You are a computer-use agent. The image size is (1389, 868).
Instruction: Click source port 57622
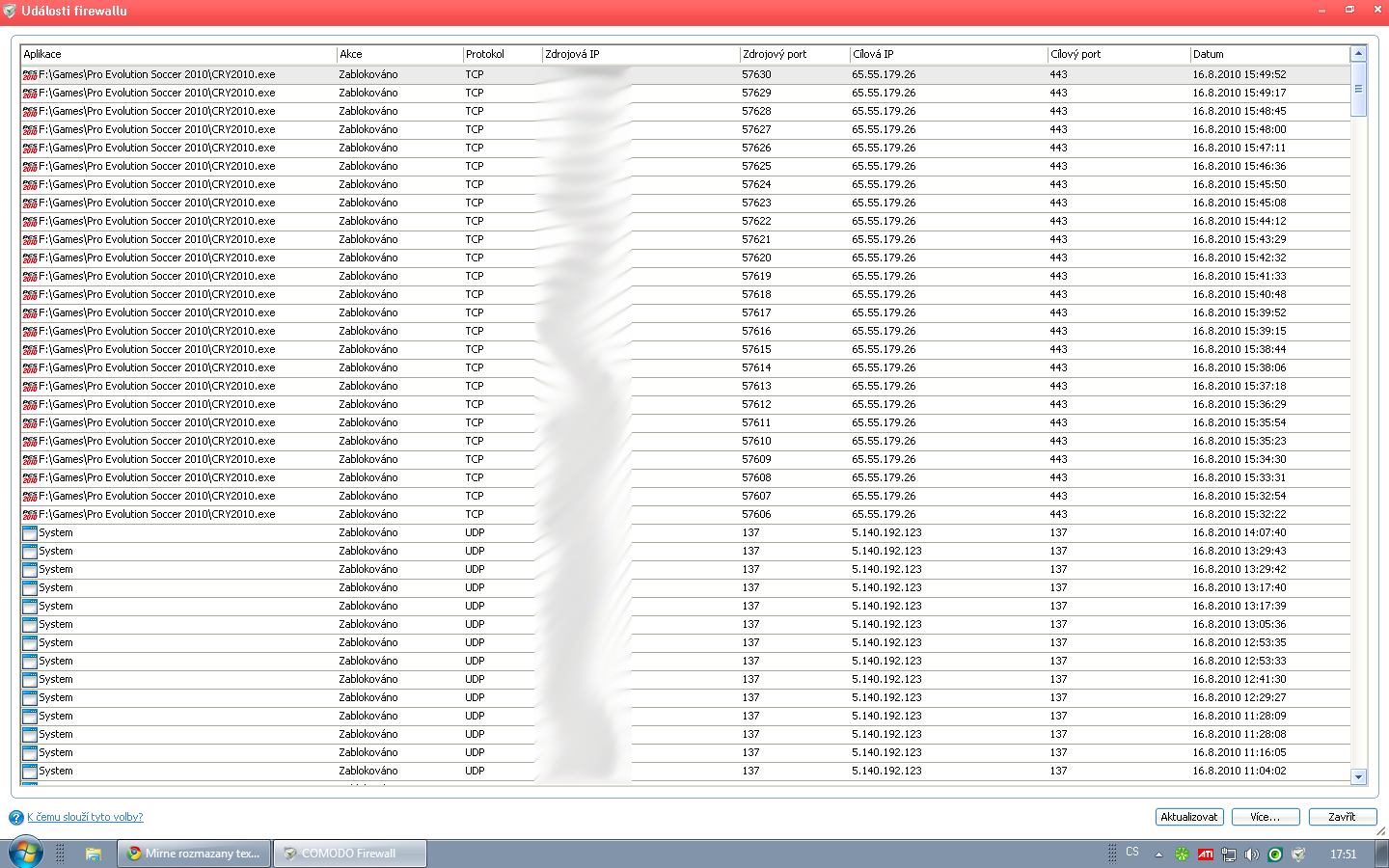click(756, 222)
